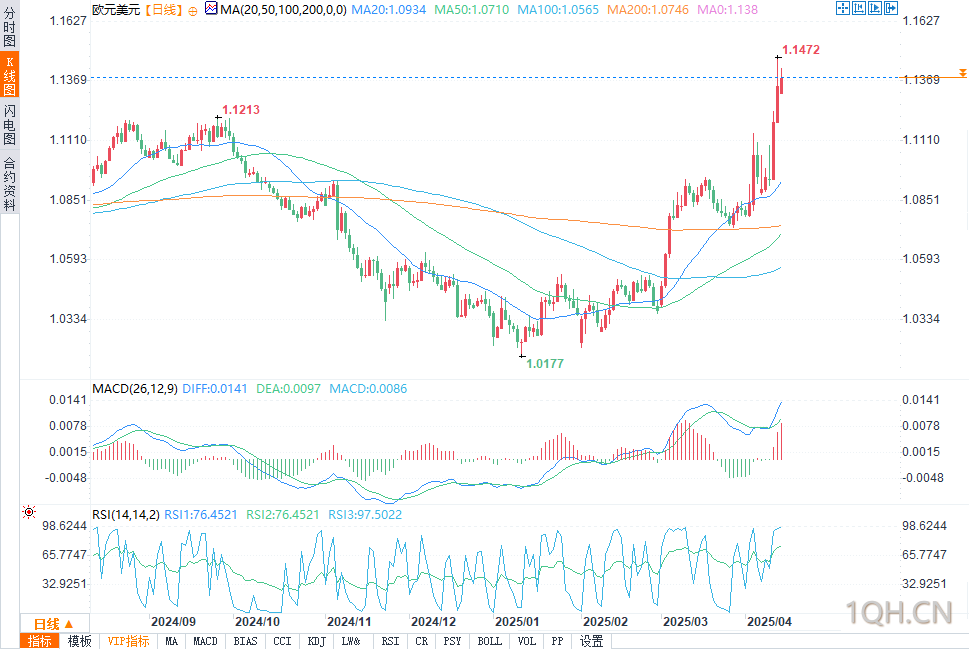Choose the LW& indicator button
The image size is (969, 649).
[x=351, y=641]
